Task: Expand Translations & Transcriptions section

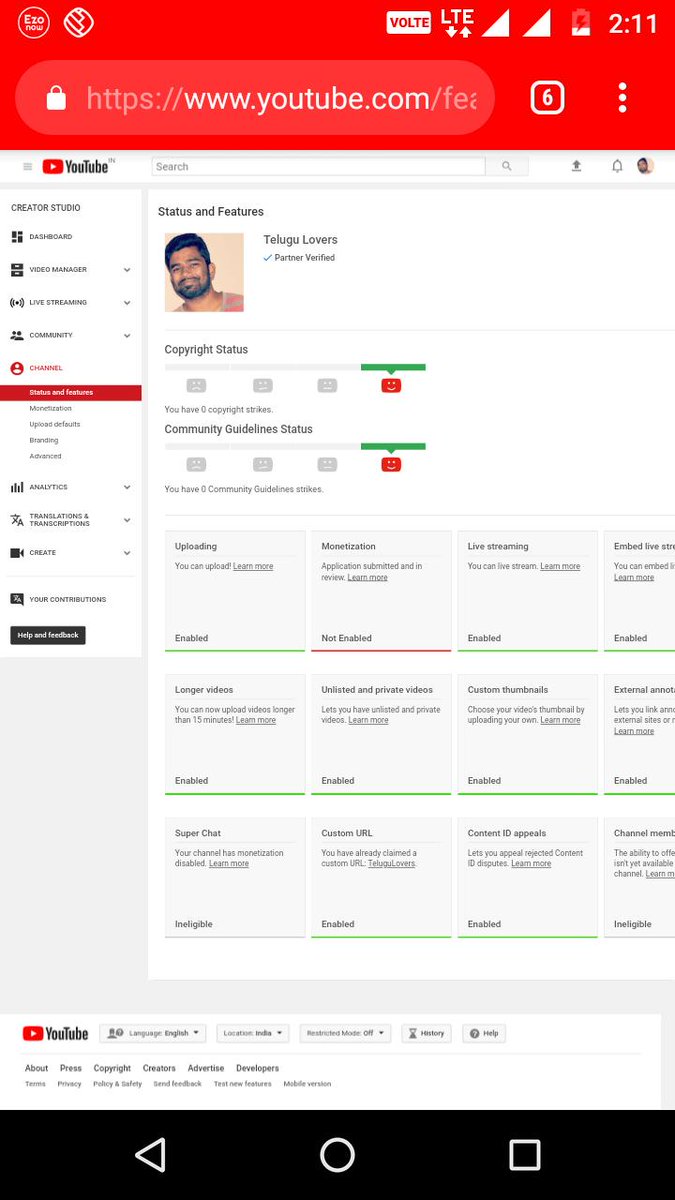Action: click(71, 520)
